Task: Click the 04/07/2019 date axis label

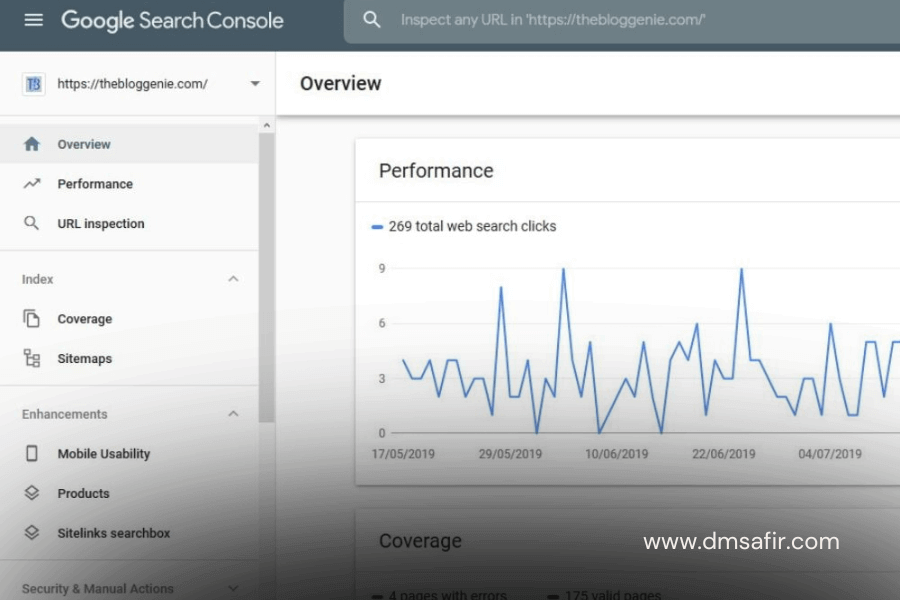Action: 830,454
